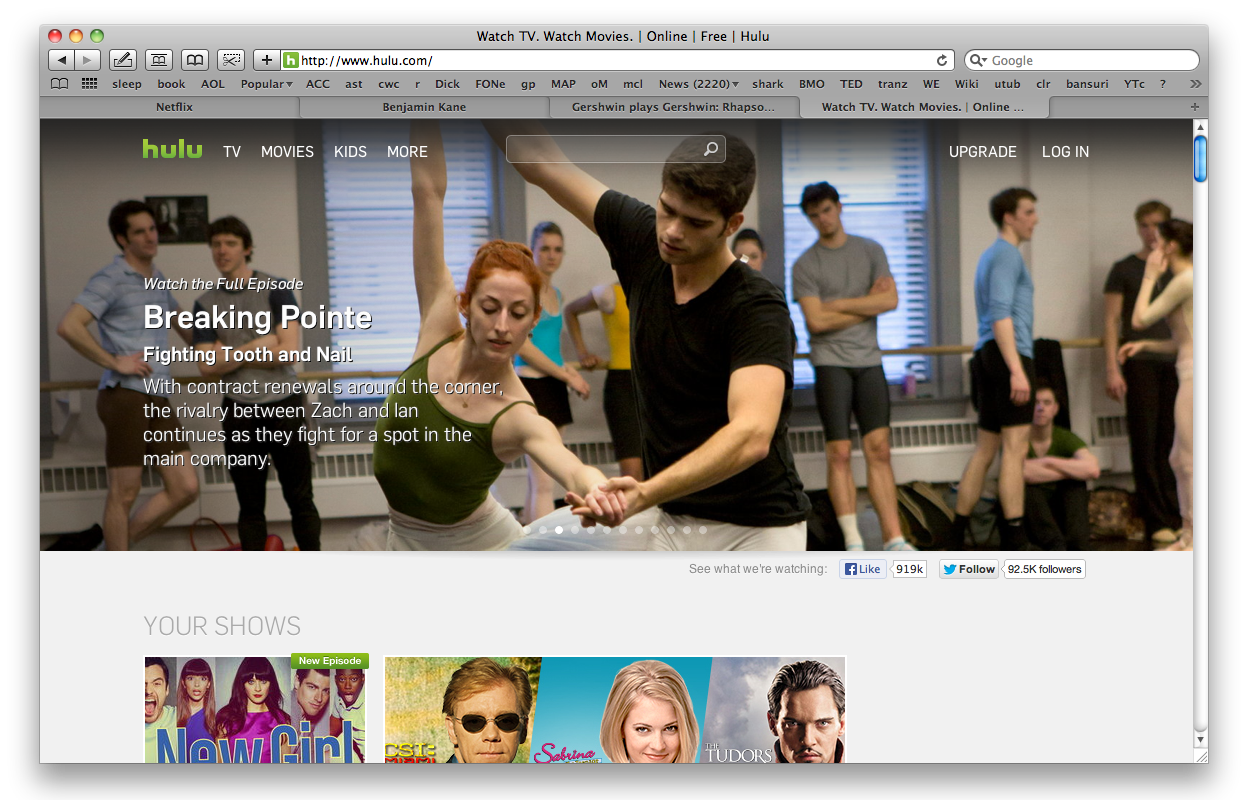Screen dimensions: 1248x800
Task: Open the YTc bookmark
Action: pyautogui.click(x=1134, y=84)
